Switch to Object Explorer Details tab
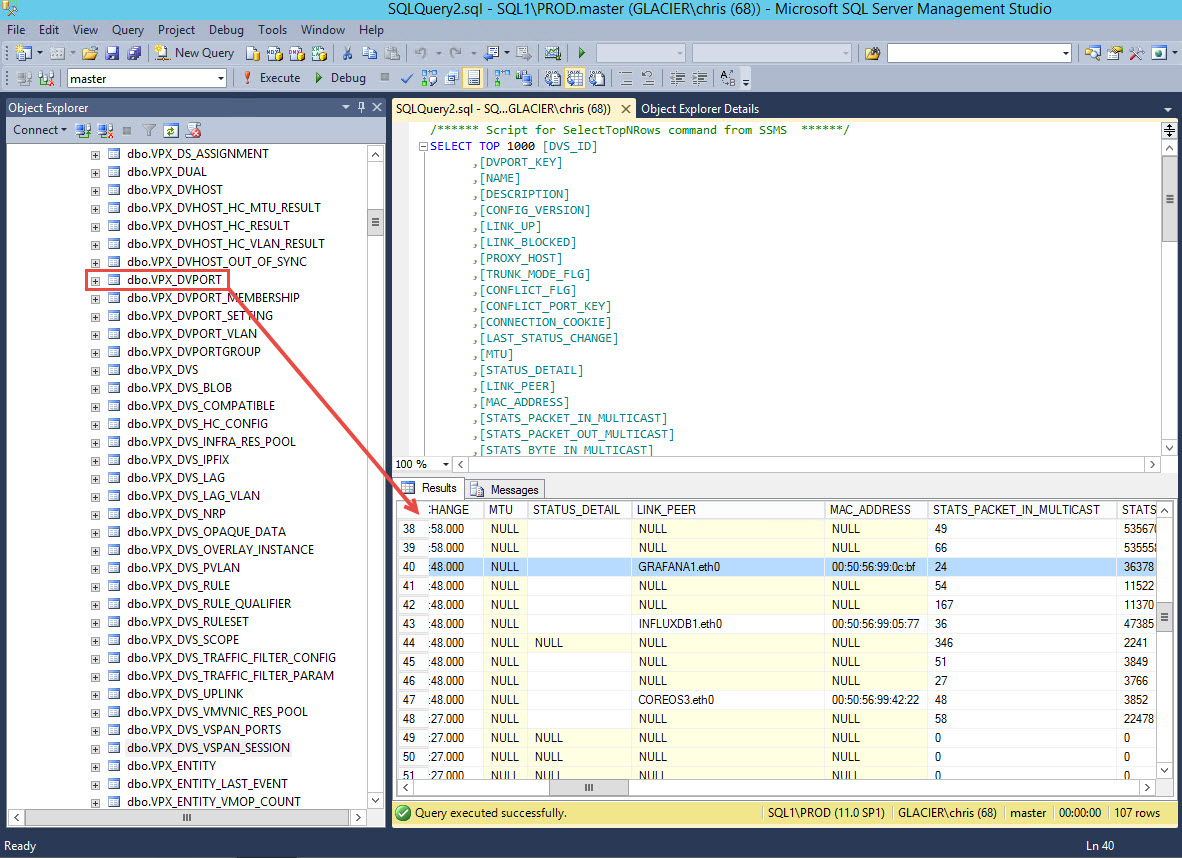The height and width of the screenshot is (858, 1182). click(700, 109)
